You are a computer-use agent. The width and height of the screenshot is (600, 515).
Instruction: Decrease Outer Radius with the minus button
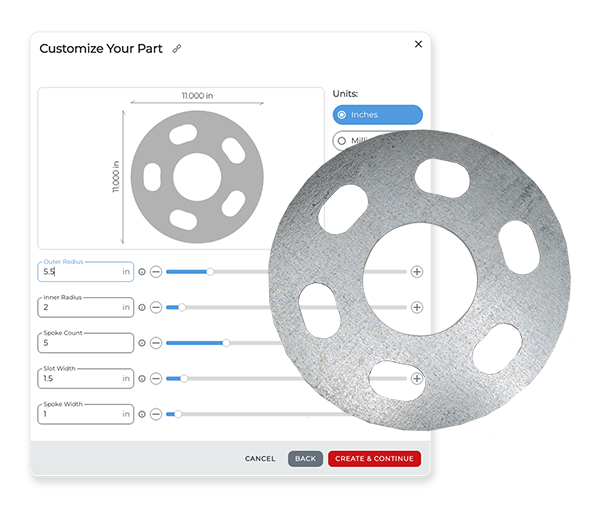[156, 272]
